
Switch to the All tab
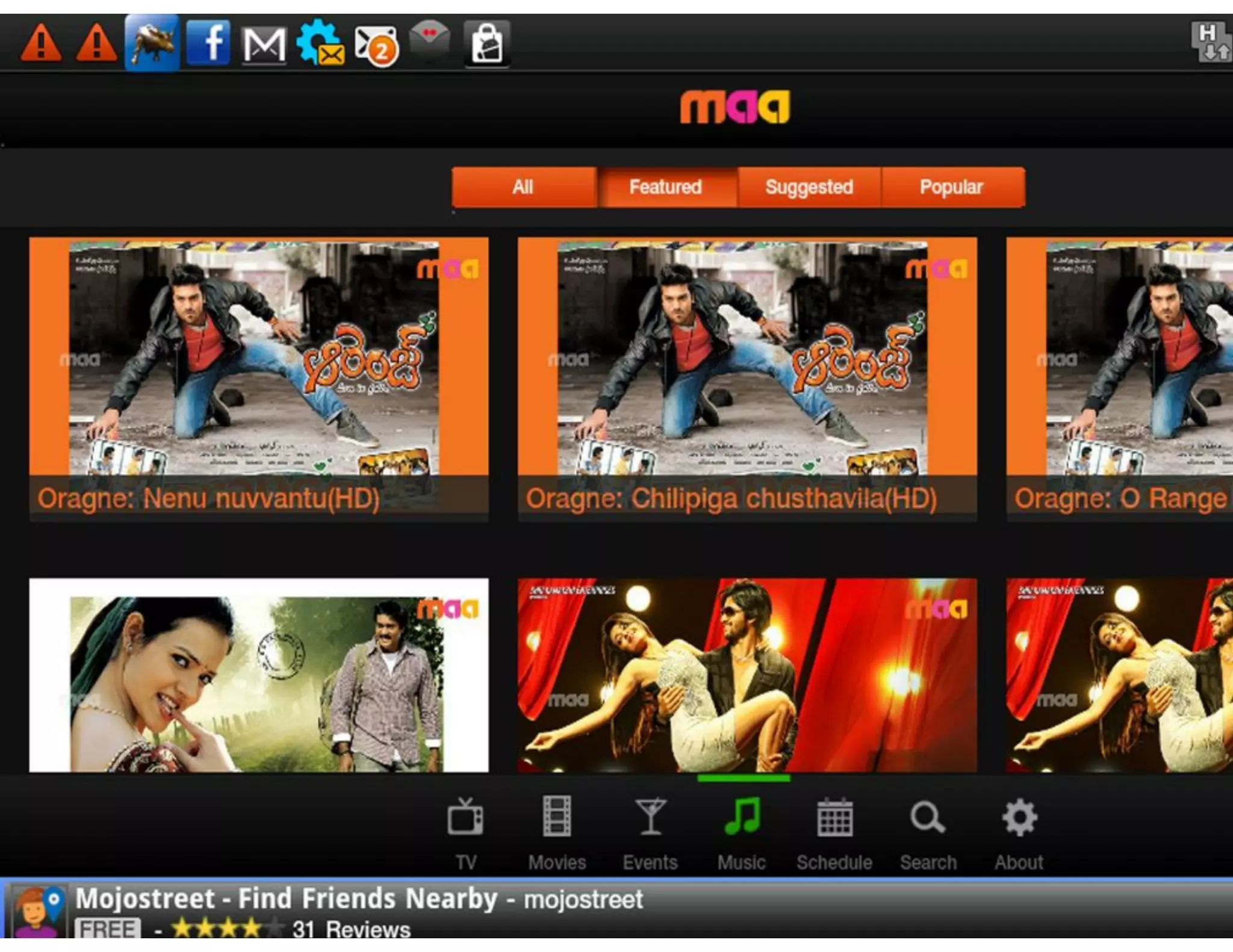point(523,187)
